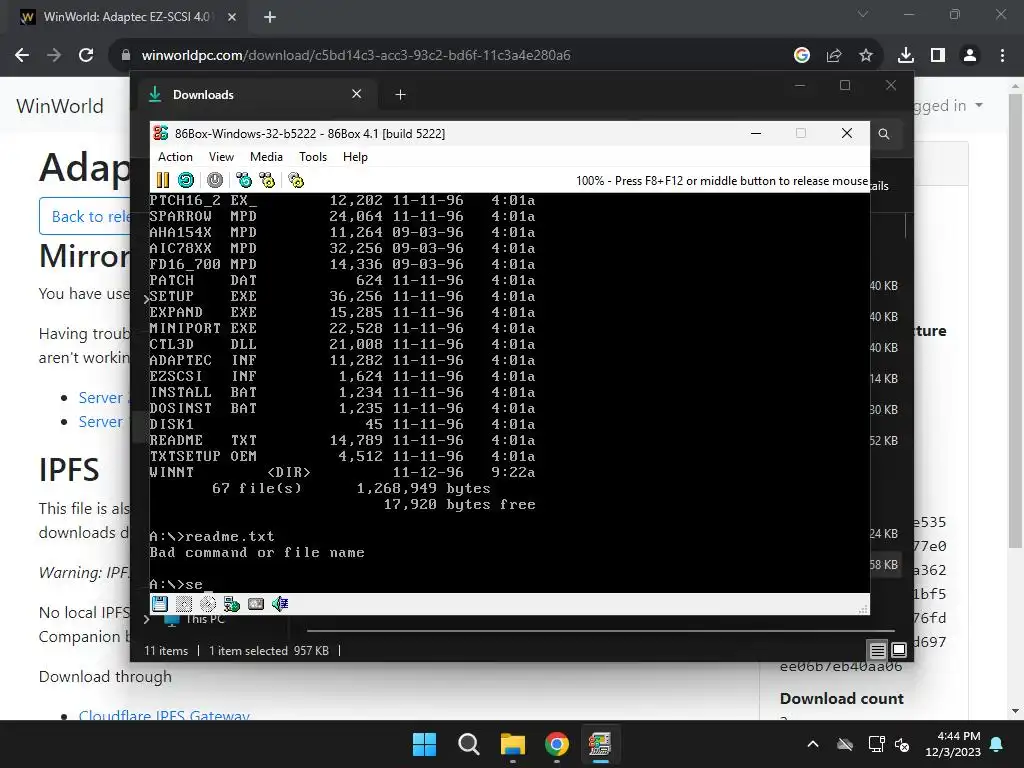1024x768 pixels.
Task: Switch Explorer to details view icon
Action: (878, 650)
